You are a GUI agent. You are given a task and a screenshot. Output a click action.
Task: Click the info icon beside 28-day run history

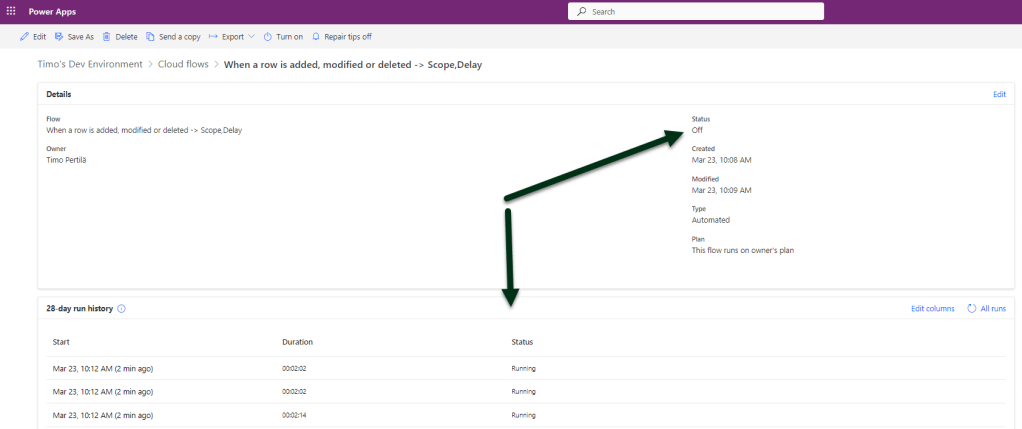(122, 309)
